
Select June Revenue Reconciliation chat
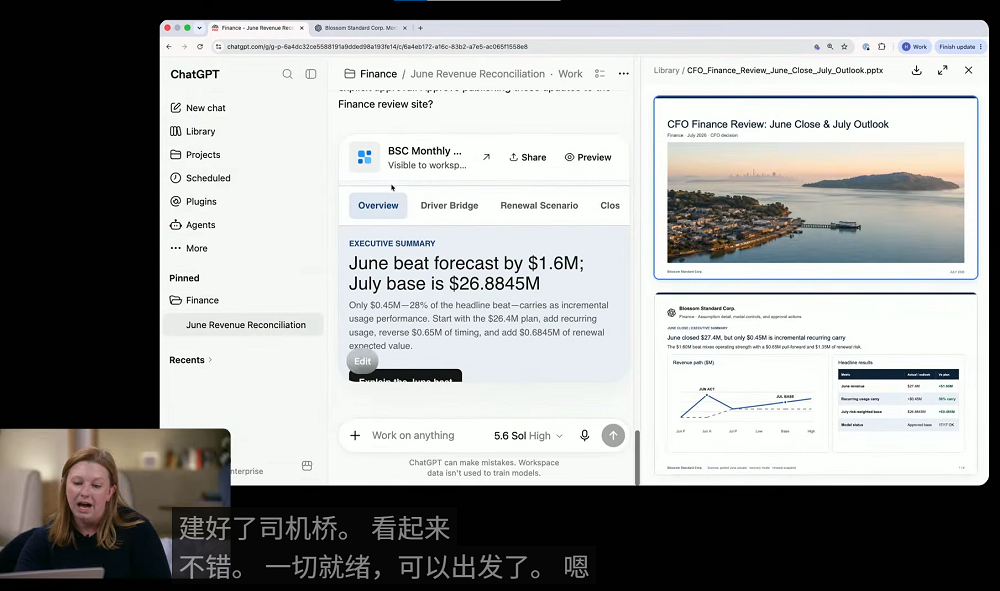[x=244, y=325]
